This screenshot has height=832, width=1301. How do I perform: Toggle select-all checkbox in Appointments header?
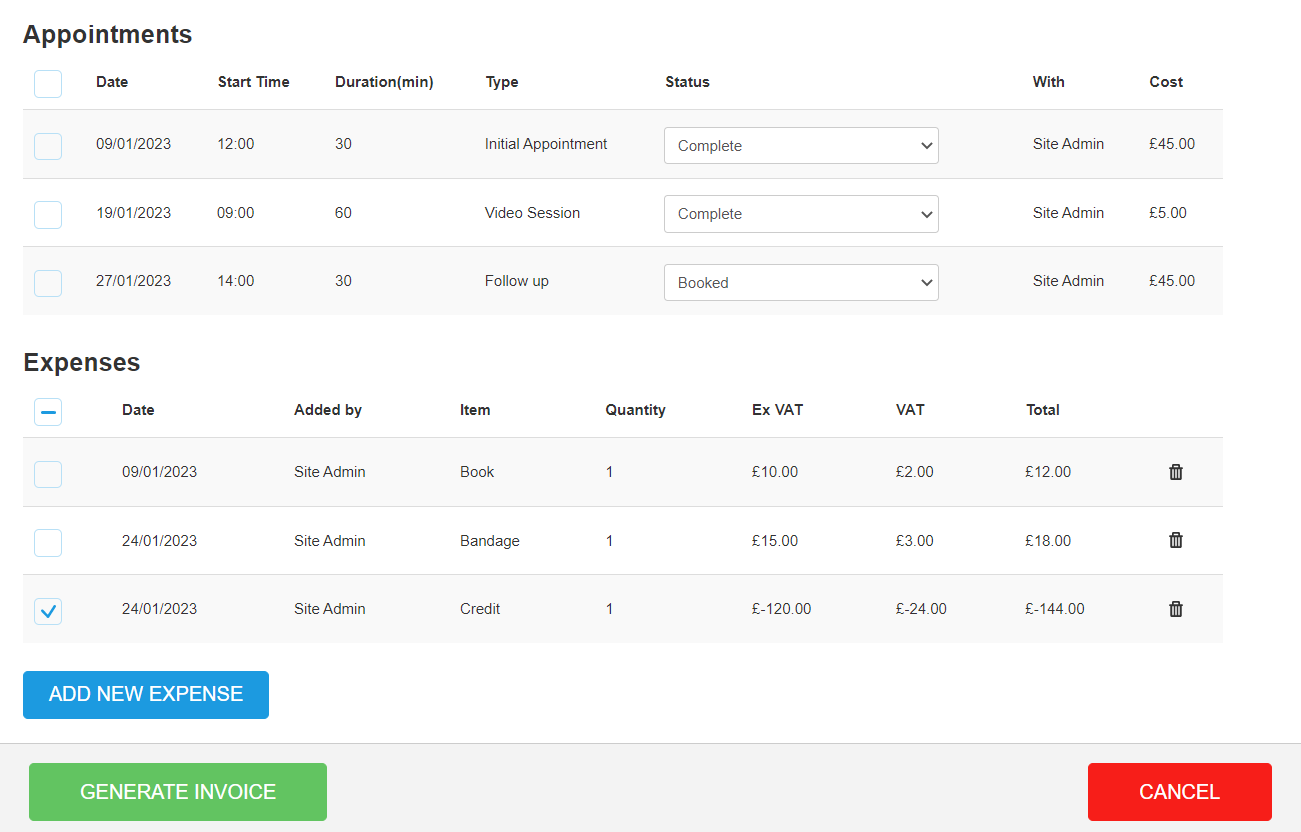click(x=48, y=83)
